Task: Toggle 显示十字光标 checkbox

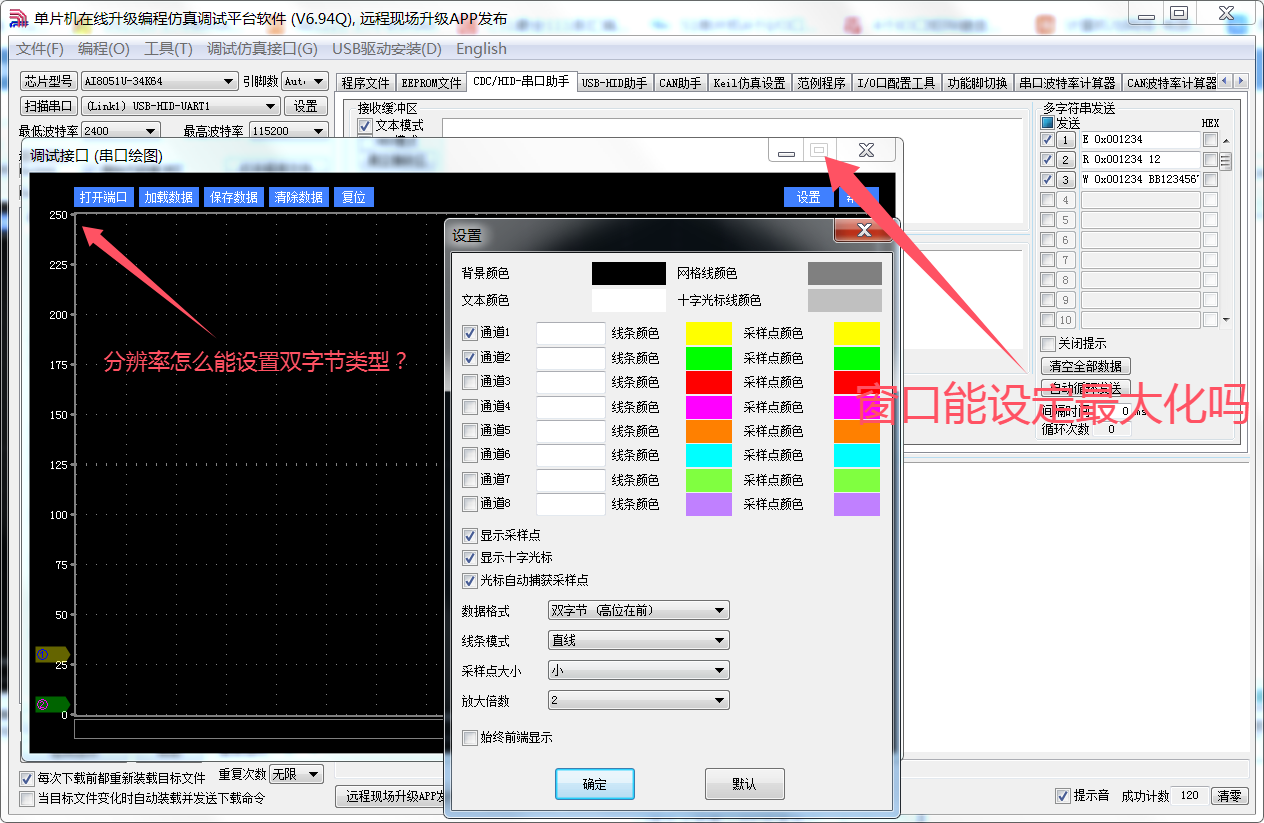Action: point(470,558)
